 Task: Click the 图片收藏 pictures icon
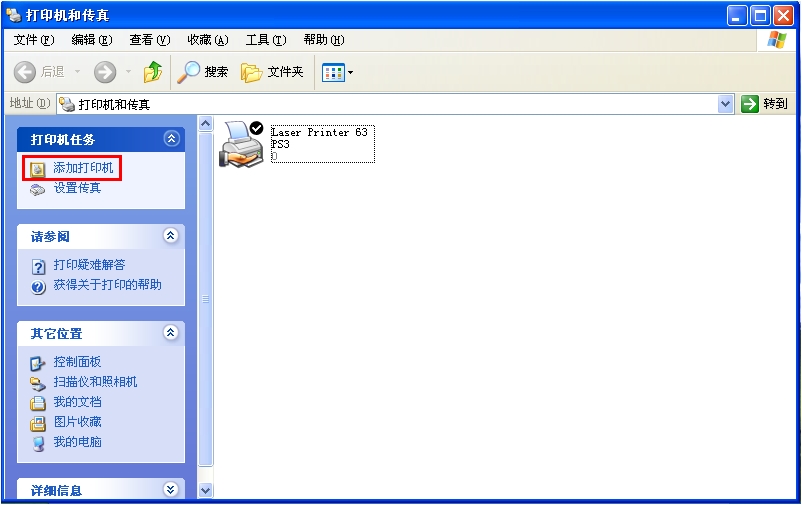[x=37, y=423]
